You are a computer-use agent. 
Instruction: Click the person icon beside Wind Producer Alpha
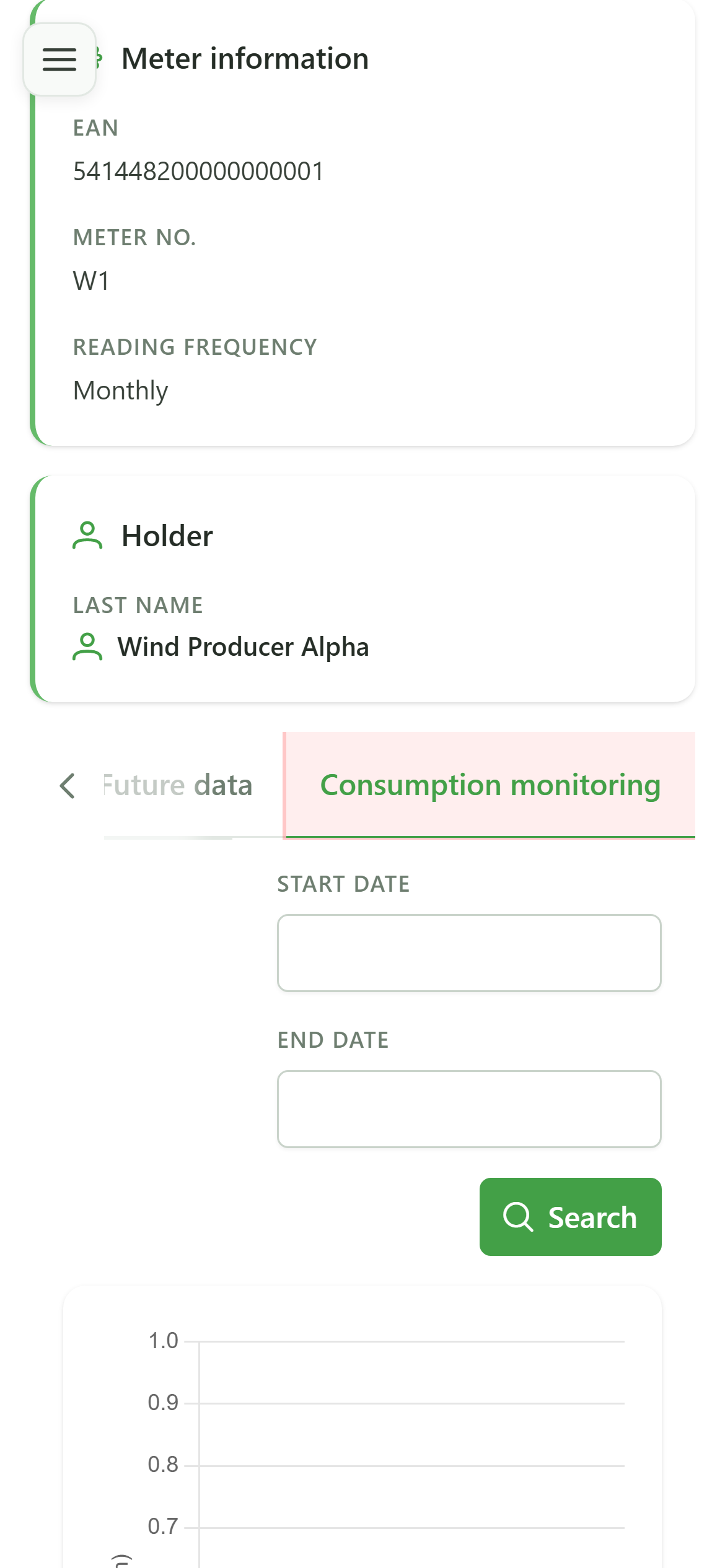click(x=87, y=647)
